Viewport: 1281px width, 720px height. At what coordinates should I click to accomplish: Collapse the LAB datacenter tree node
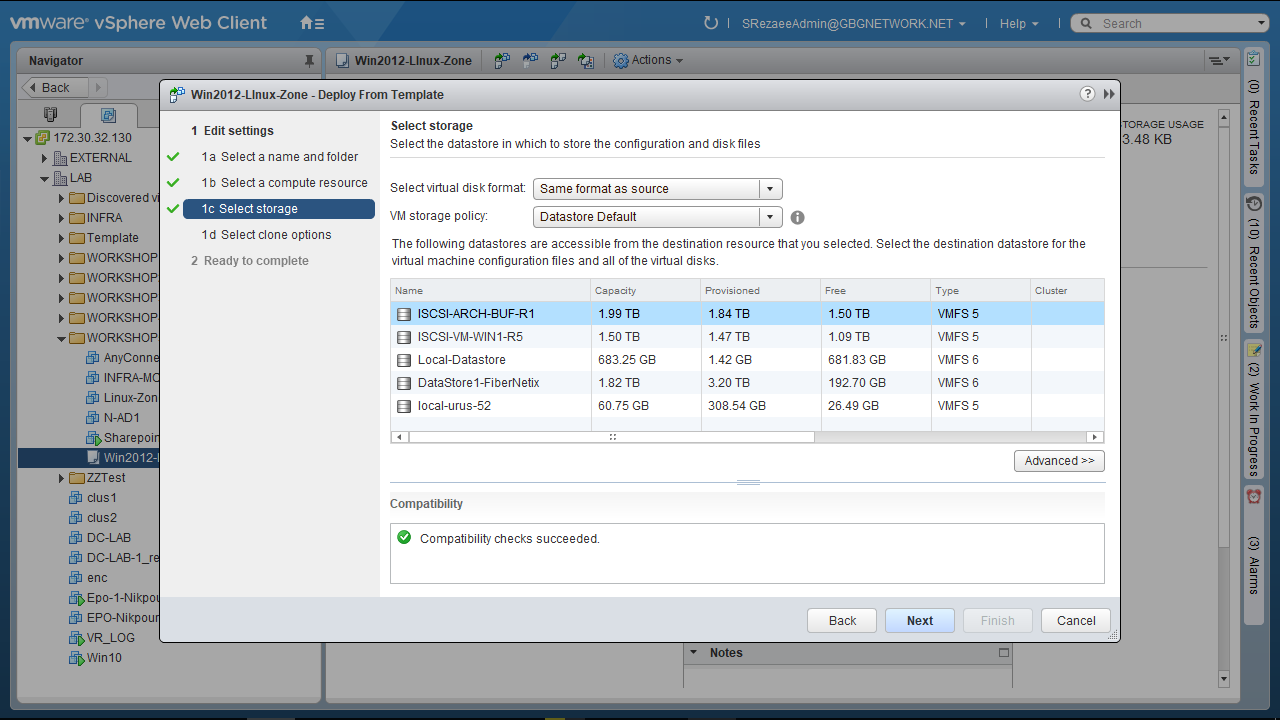(x=45, y=178)
